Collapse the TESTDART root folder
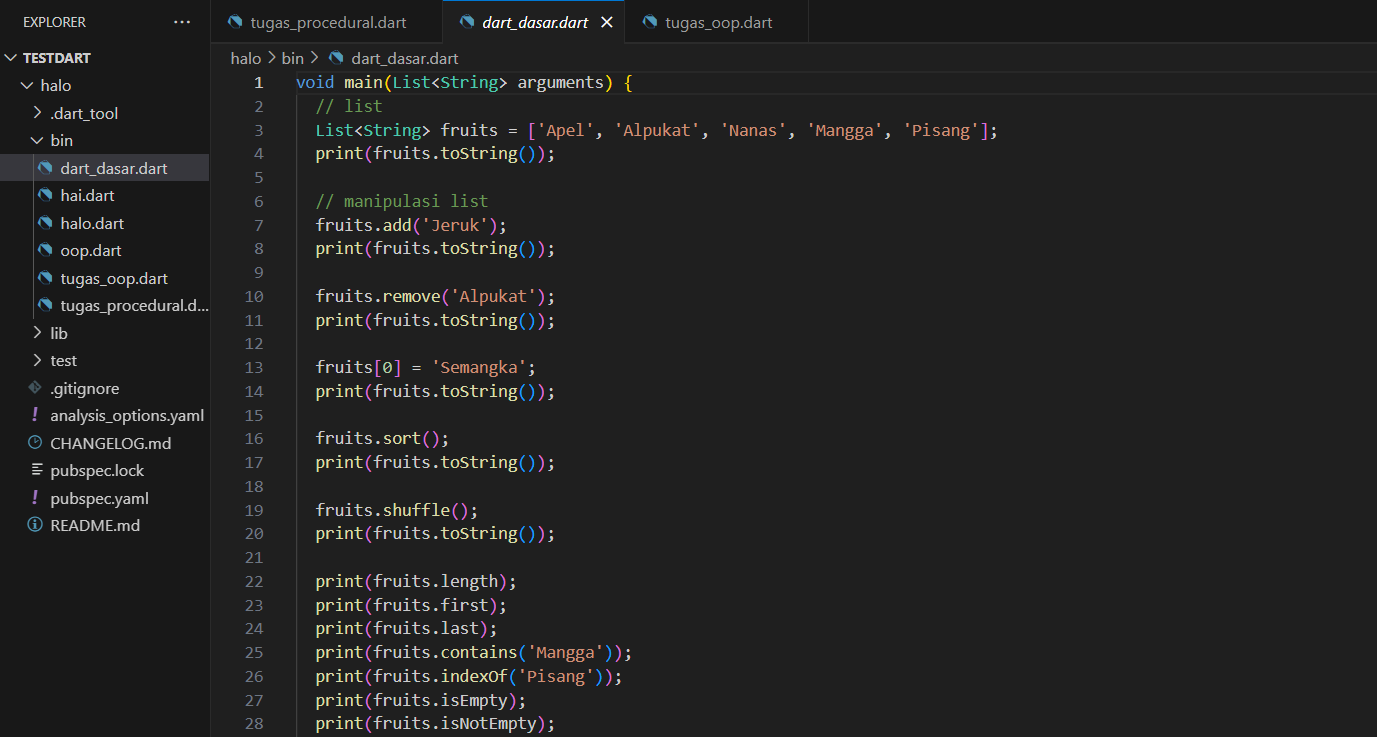Image resolution: width=1377 pixels, height=737 pixels. (11, 58)
